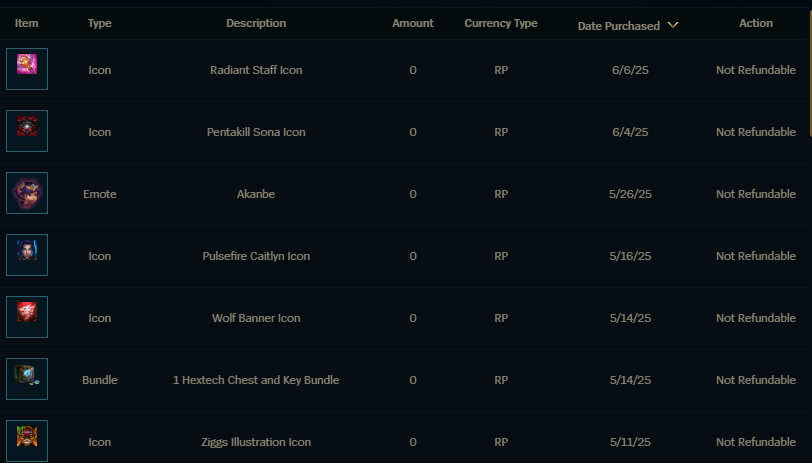Select the Wolf Banner Icon thumbnail
Screen dimensions: 812x463
coord(27,317)
